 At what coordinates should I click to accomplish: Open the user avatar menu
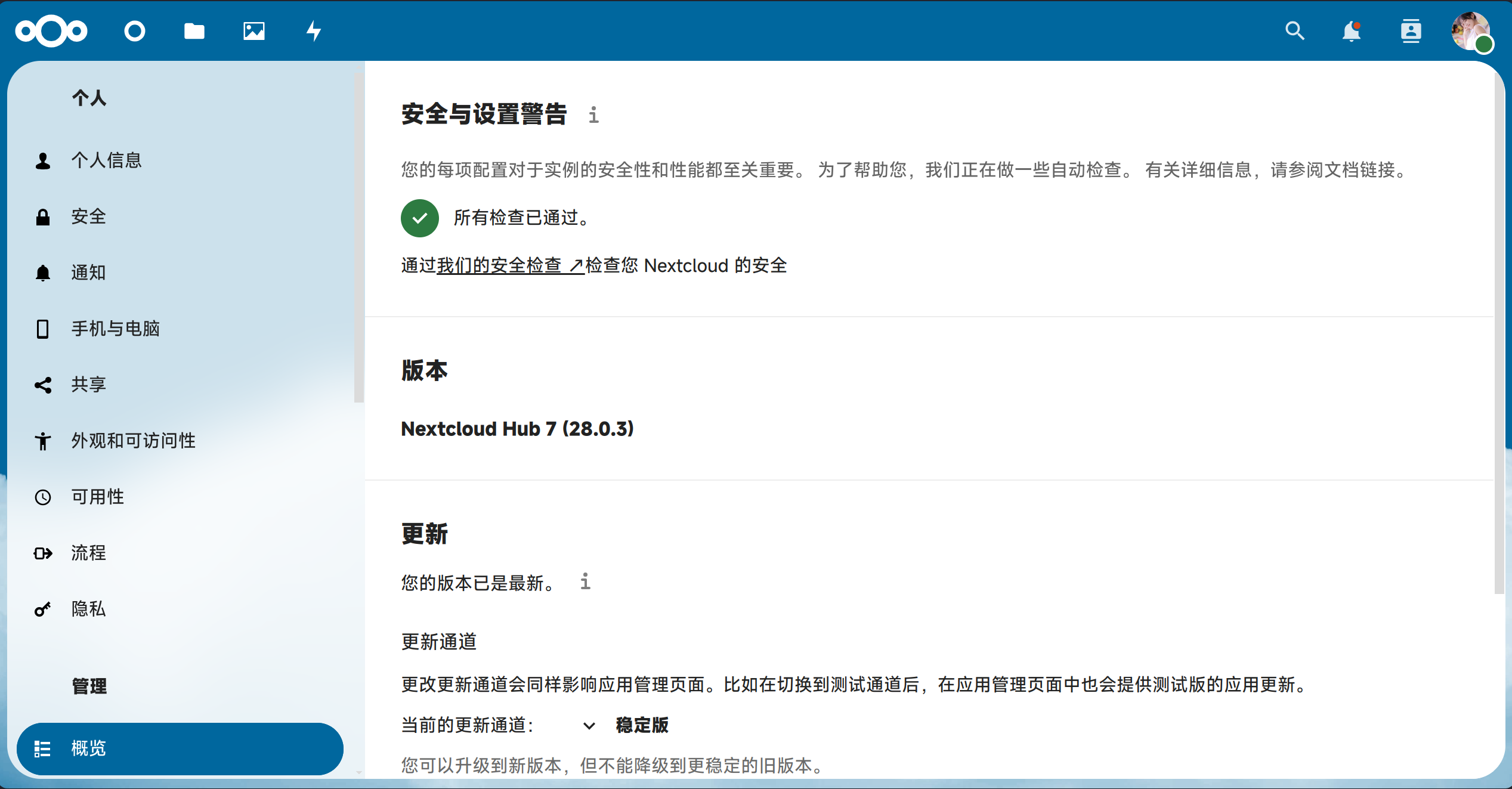(1471, 32)
